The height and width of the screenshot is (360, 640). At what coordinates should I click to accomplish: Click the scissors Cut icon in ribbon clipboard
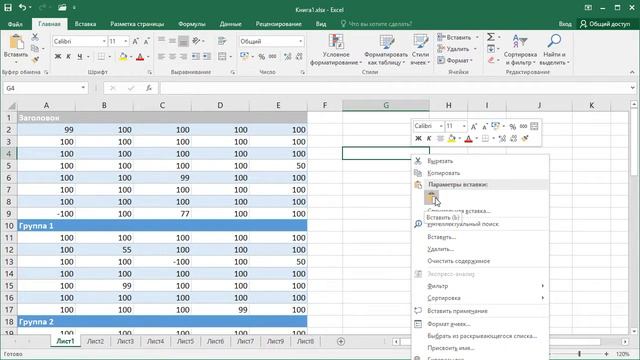35,37
